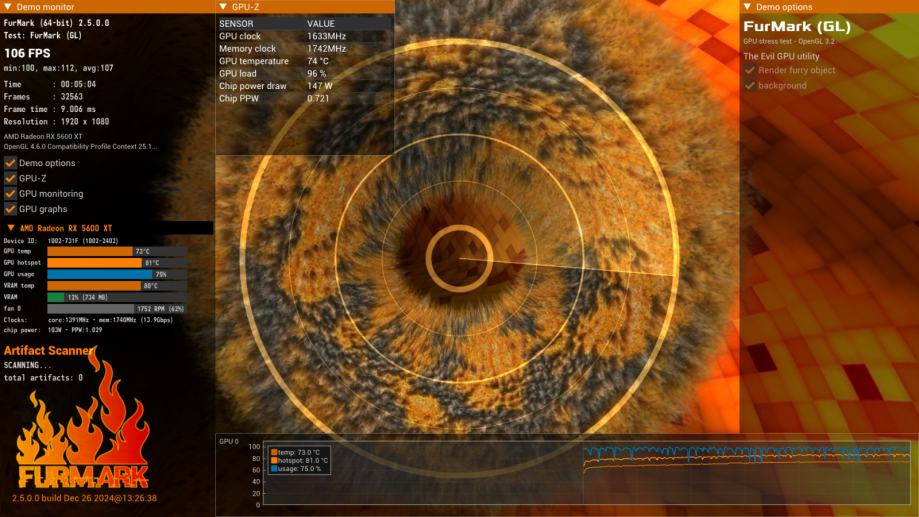Click the 'Demo monitor' panel title
The width and height of the screenshot is (919, 517).
click(45, 7)
